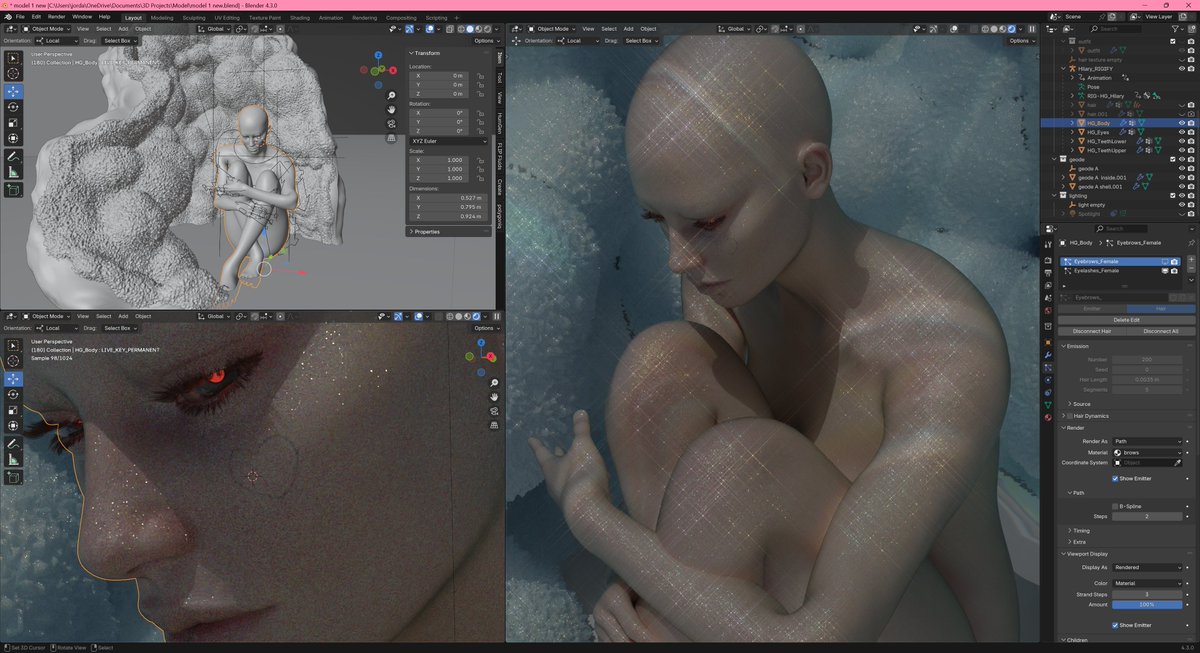This screenshot has height=653, width=1200.
Task: Select the Cursor tool in top-left viewport
Action: click(x=13, y=73)
